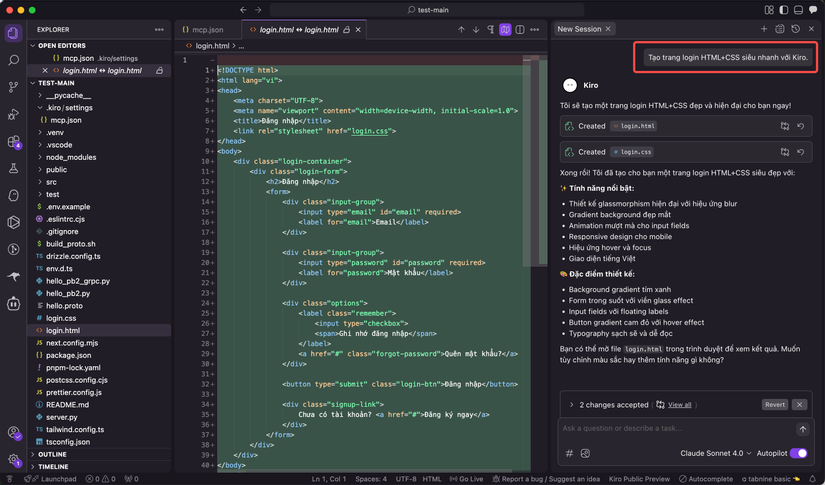Split the editor to the side
The width and height of the screenshot is (825, 485).
(520, 30)
